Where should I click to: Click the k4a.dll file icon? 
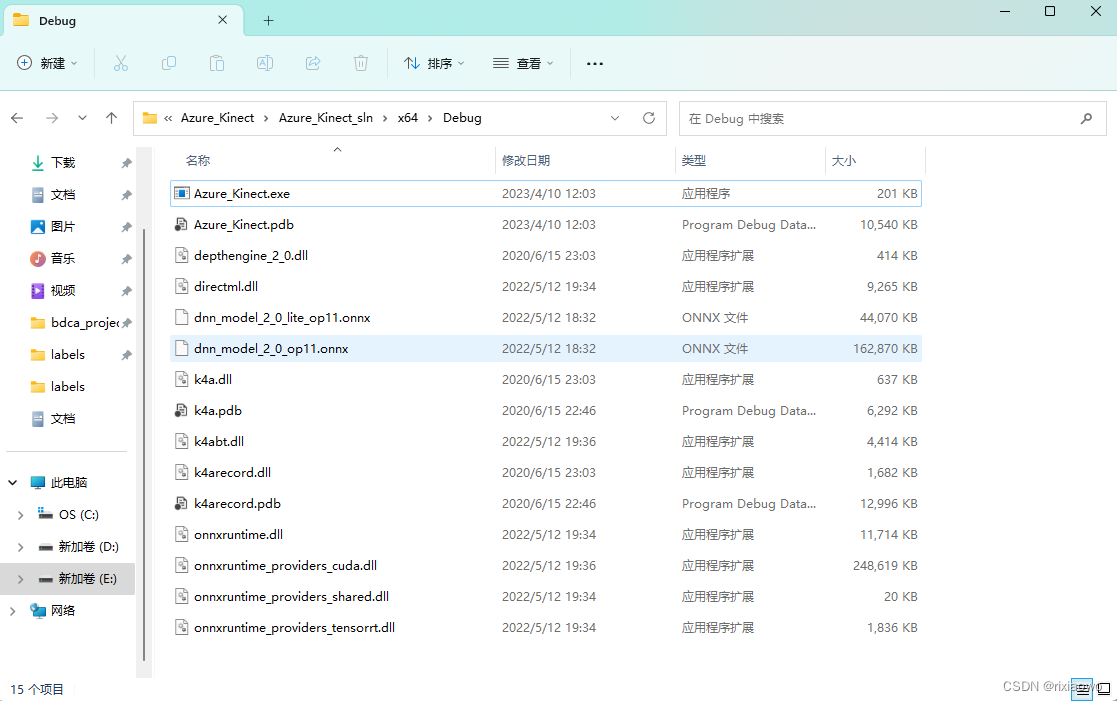click(x=182, y=380)
